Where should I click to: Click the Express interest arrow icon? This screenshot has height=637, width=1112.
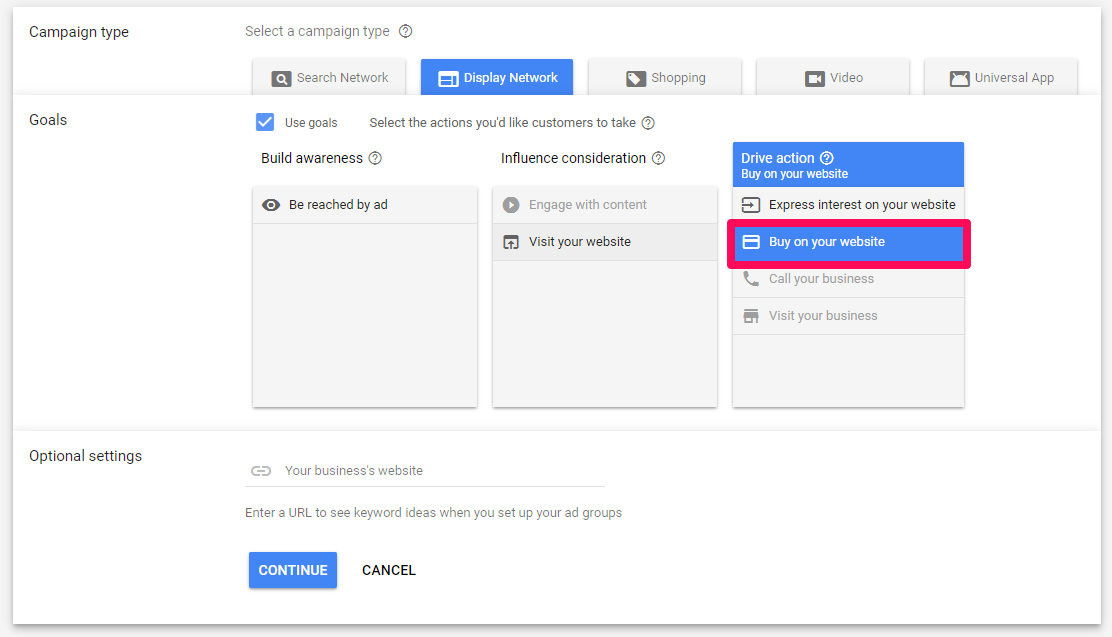click(x=750, y=205)
